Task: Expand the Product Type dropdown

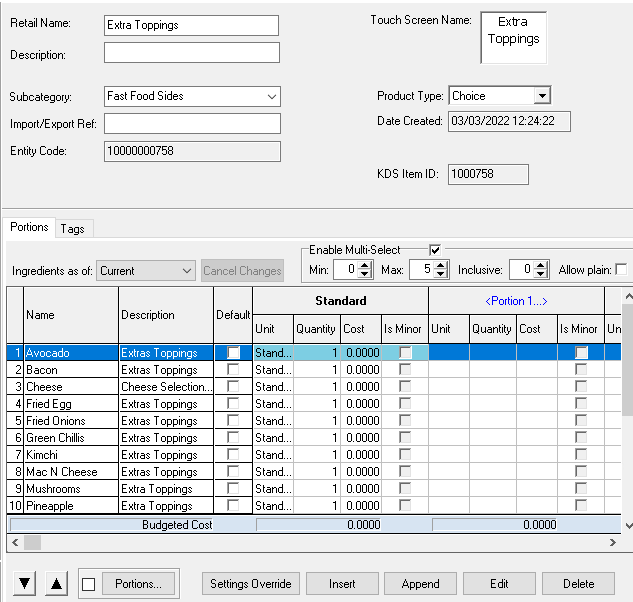Action: click(x=541, y=96)
